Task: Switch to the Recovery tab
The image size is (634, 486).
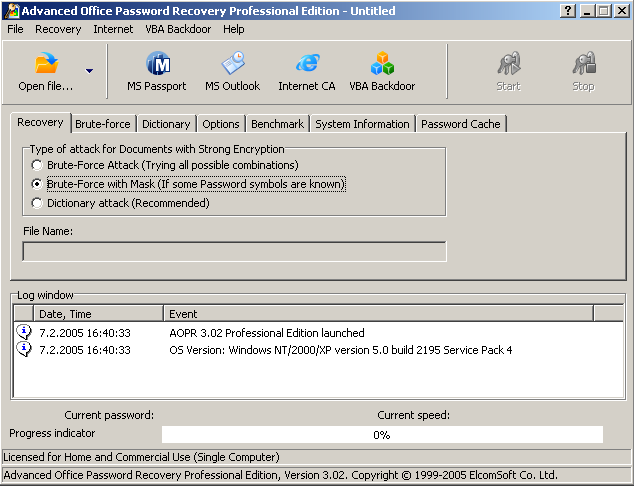Action: pyautogui.click(x=40, y=123)
